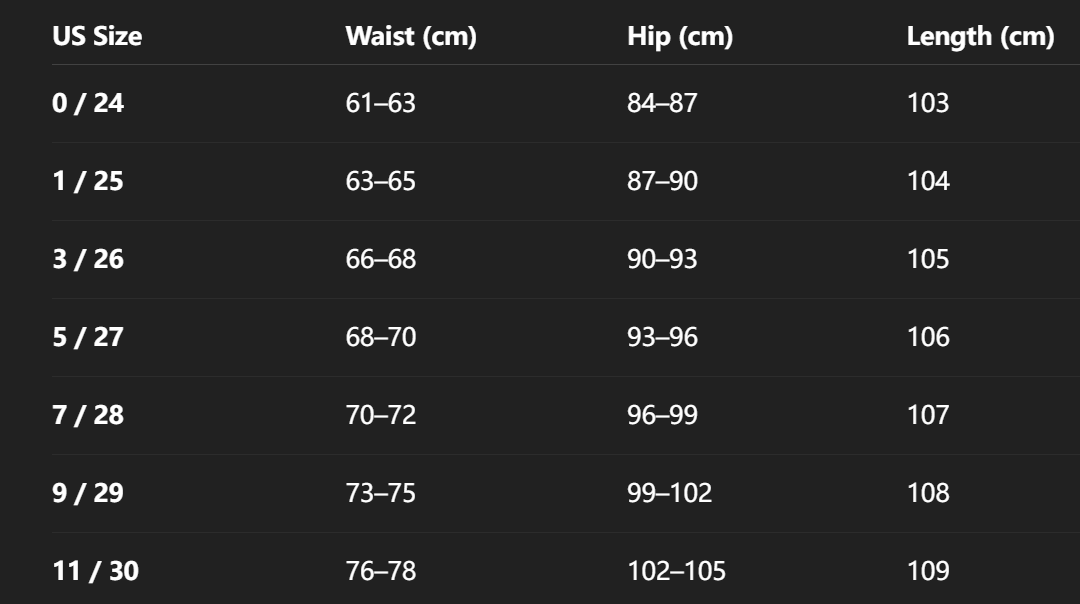This screenshot has width=1080, height=604.
Task: Click the hip value 93–96
Action: 662,337
